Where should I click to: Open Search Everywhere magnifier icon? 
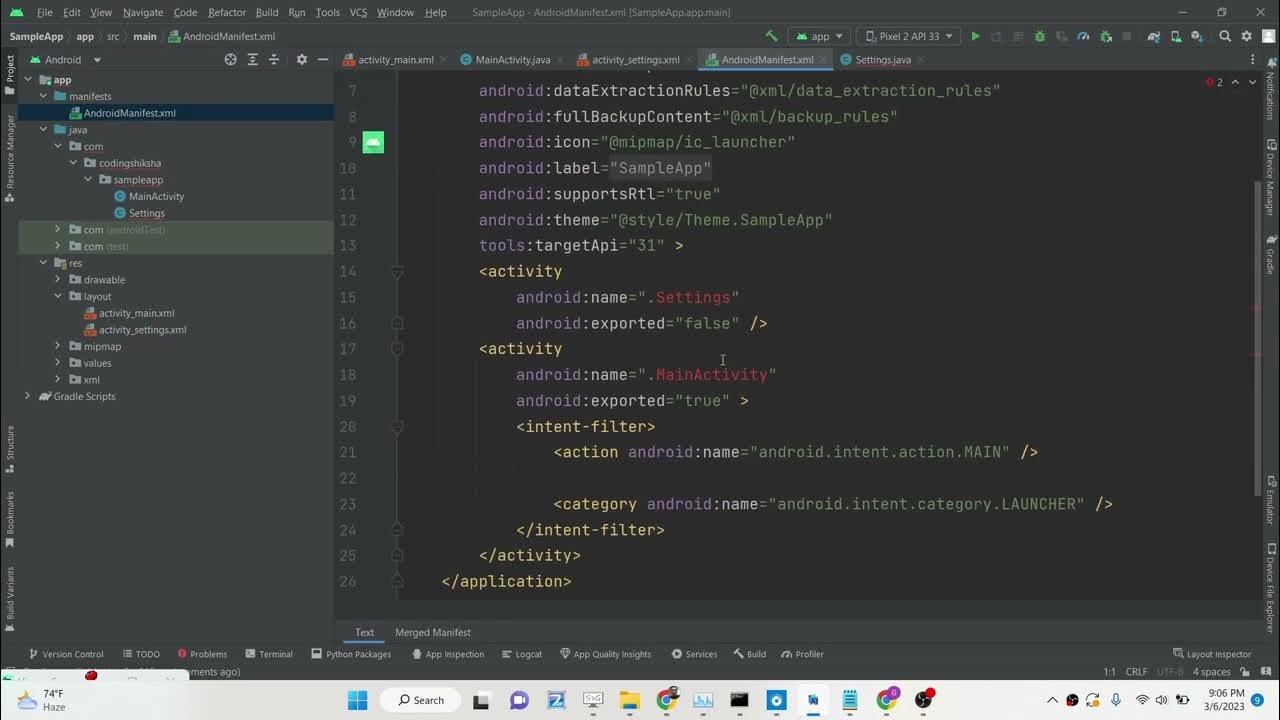pyautogui.click(x=1225, y=36)
